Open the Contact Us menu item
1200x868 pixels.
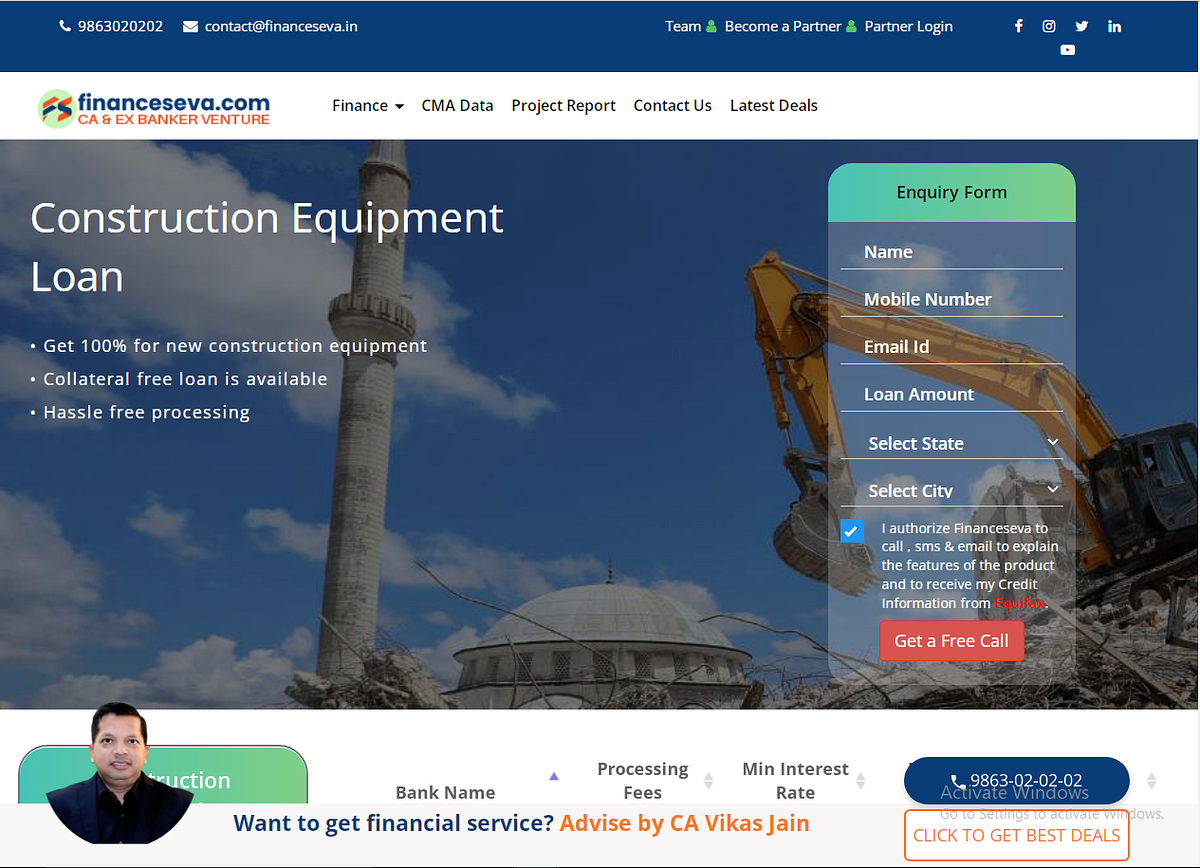[672, 105]
